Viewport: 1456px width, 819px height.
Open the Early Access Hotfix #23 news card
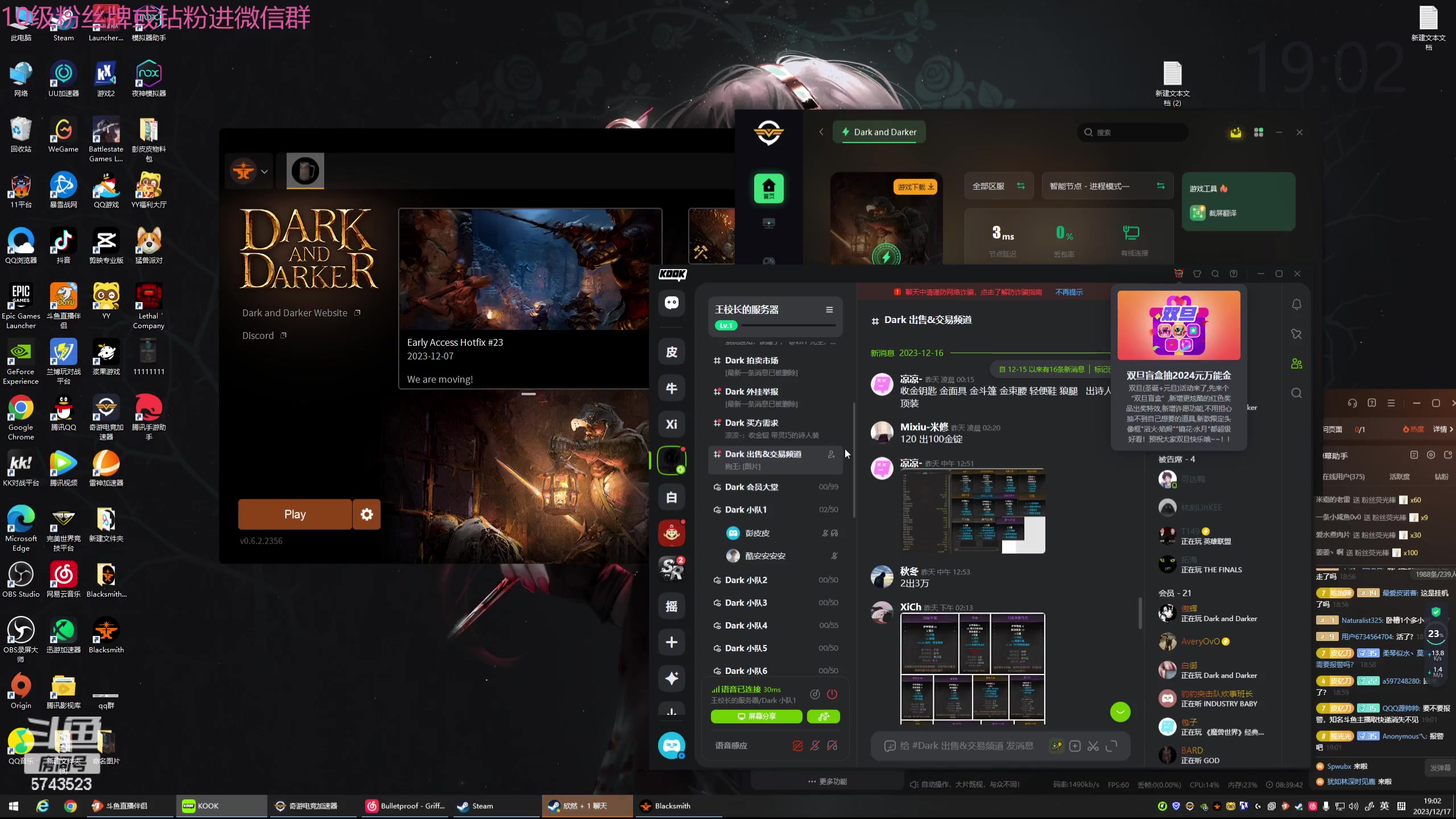[x=530, y=299]
